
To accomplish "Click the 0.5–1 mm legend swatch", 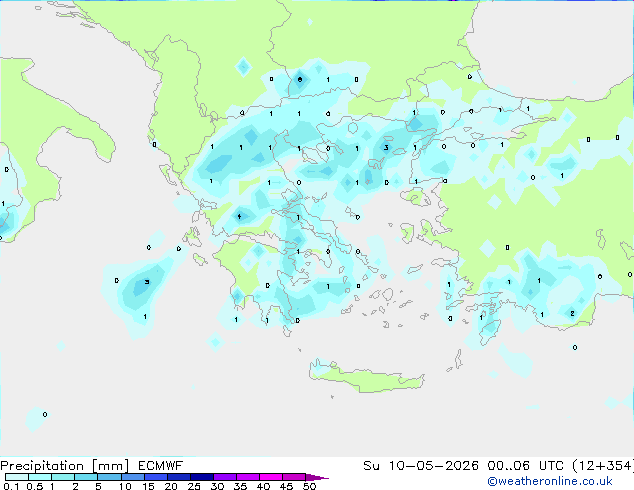I will (x=40, y=477).
